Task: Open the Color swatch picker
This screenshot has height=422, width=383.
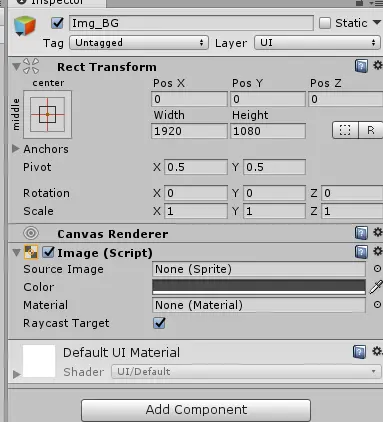Action: 259,287
